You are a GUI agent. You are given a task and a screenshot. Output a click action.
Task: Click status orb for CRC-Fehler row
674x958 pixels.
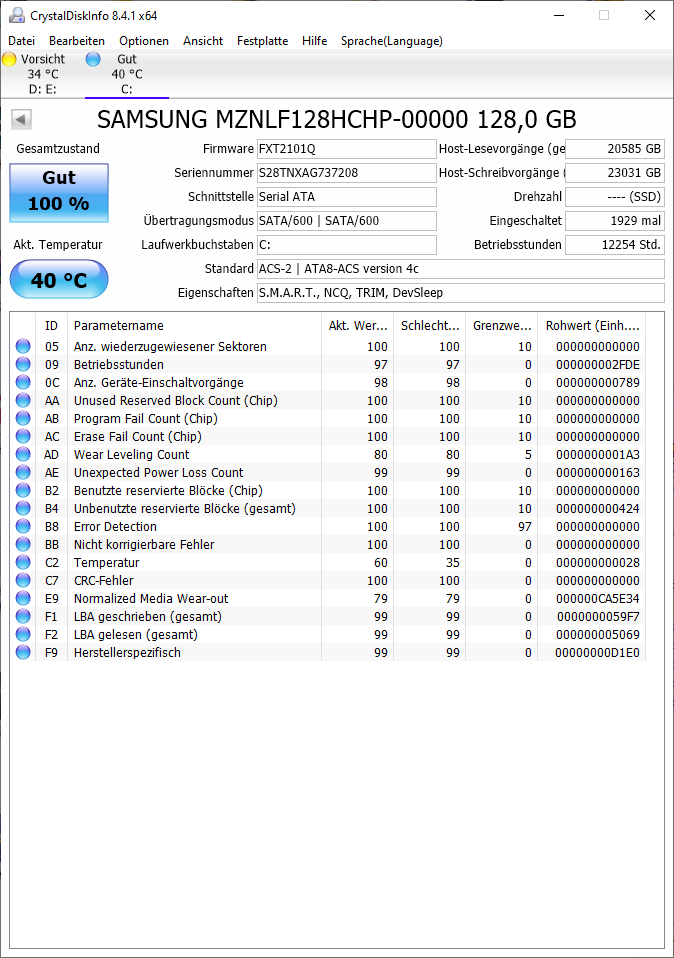point(23,581)
